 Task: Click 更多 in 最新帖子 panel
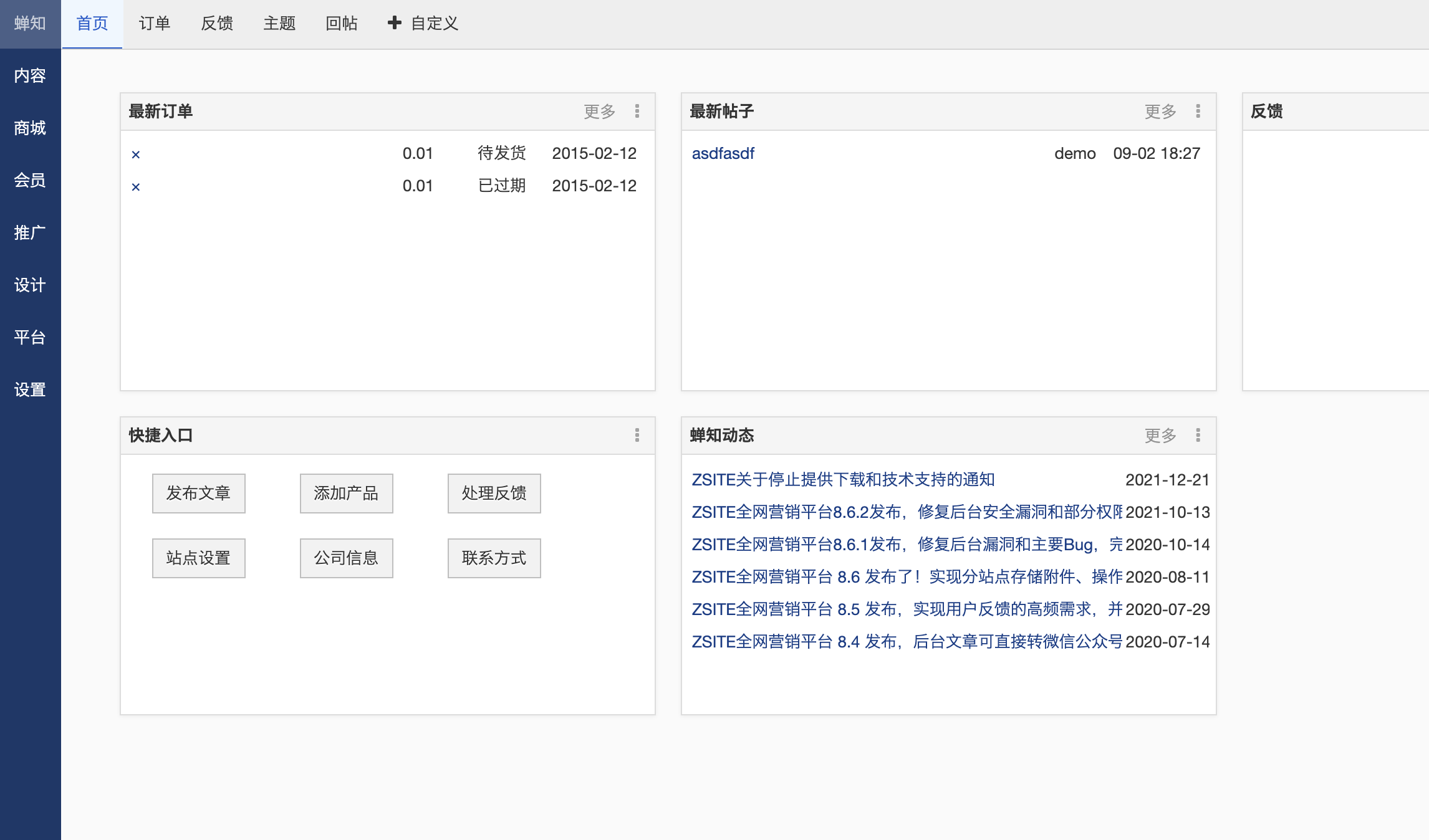(1160, 112)
